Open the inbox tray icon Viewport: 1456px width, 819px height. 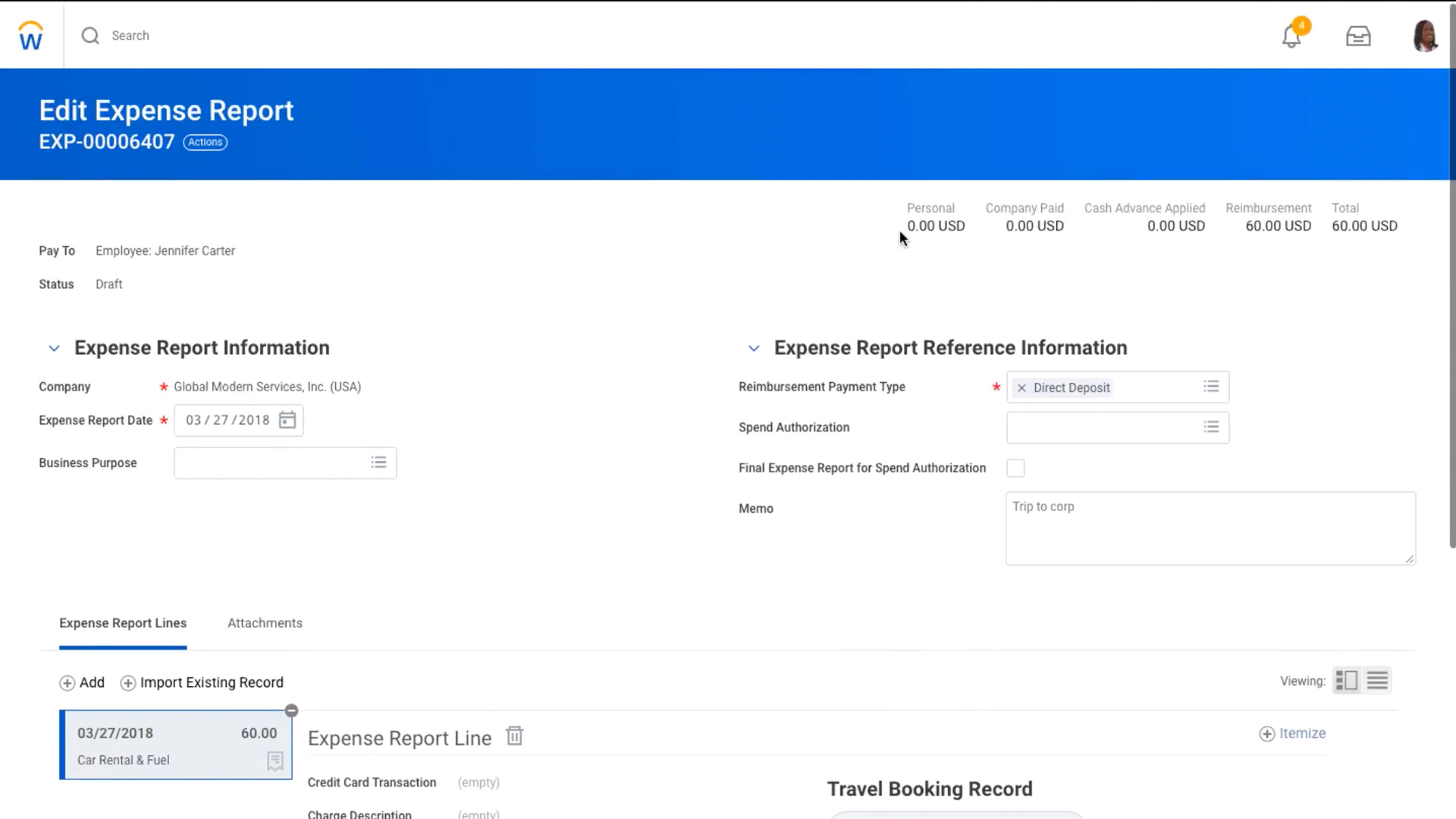(1358, 36)
